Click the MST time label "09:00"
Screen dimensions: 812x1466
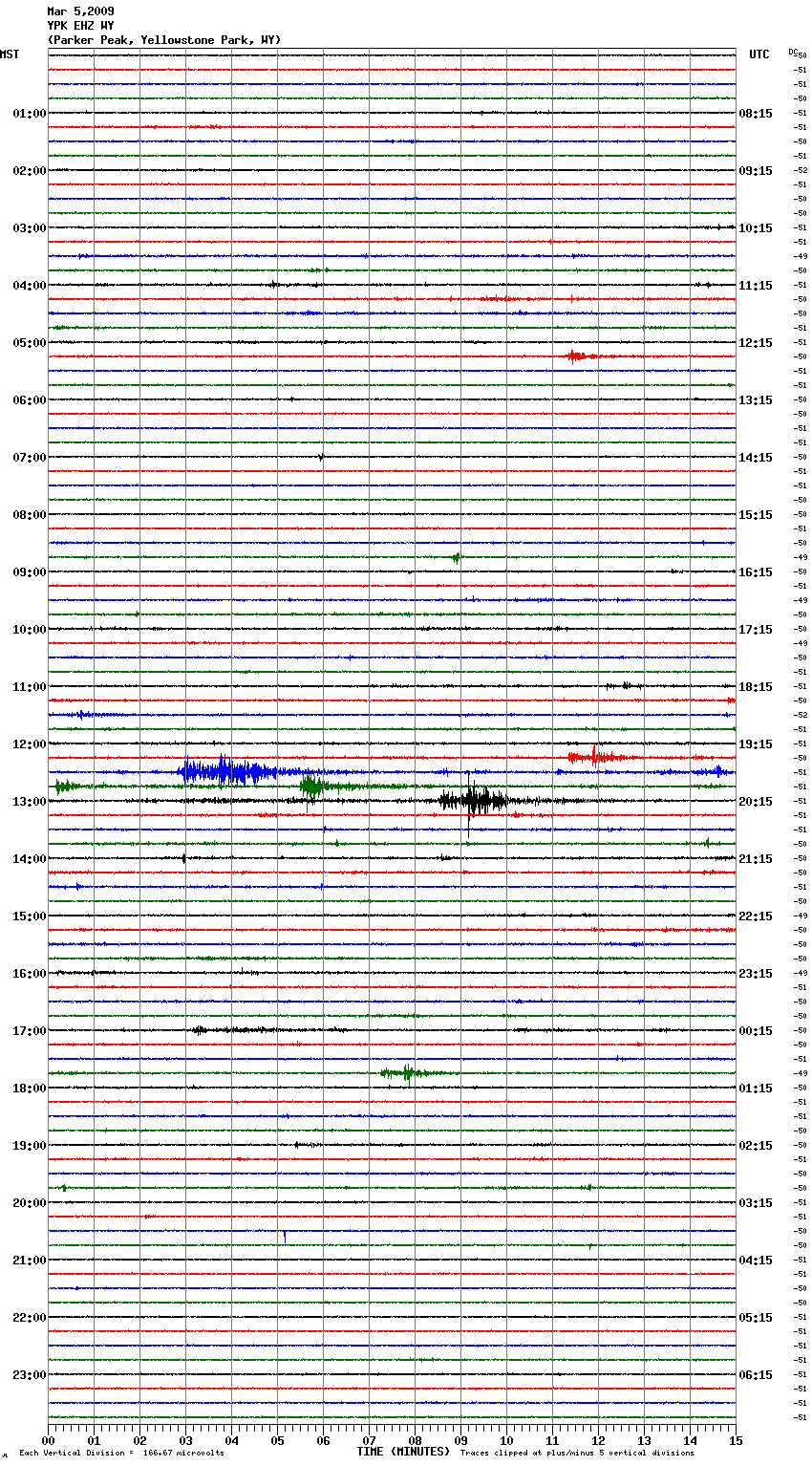point(30,572)
